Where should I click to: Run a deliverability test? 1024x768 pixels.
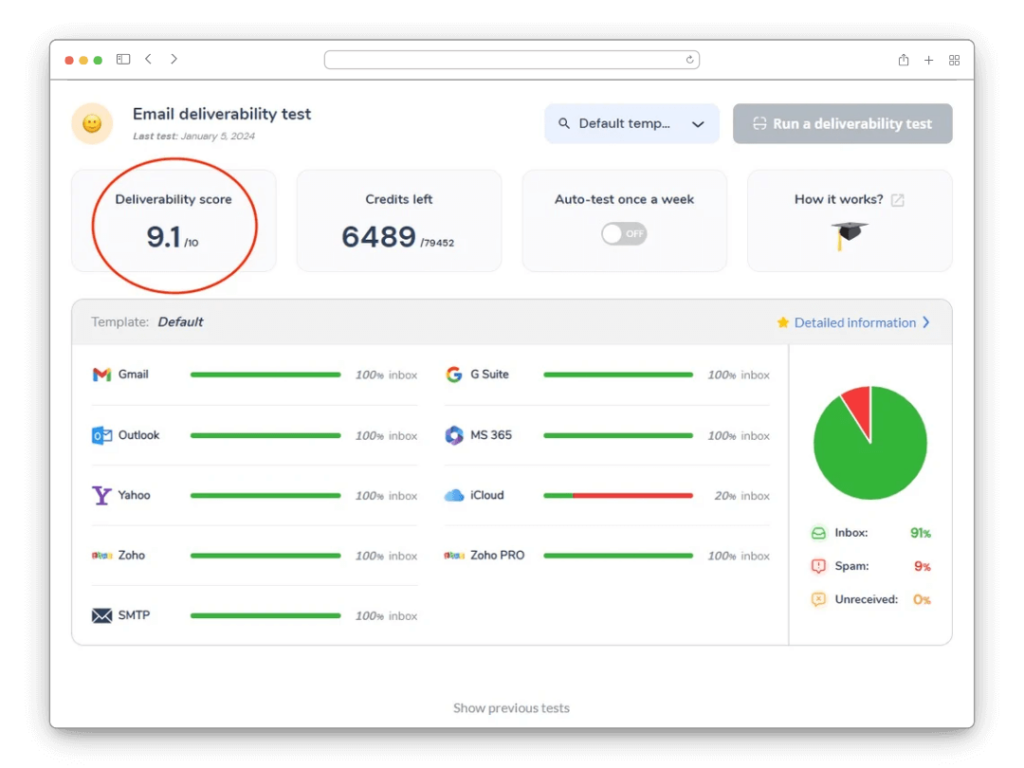[x=842, y=123]
